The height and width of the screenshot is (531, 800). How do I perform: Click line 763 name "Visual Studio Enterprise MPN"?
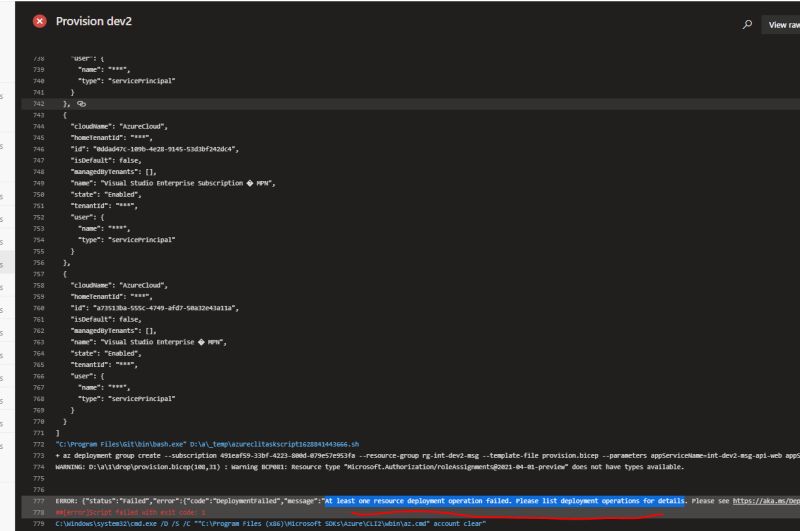coord(148,342)
